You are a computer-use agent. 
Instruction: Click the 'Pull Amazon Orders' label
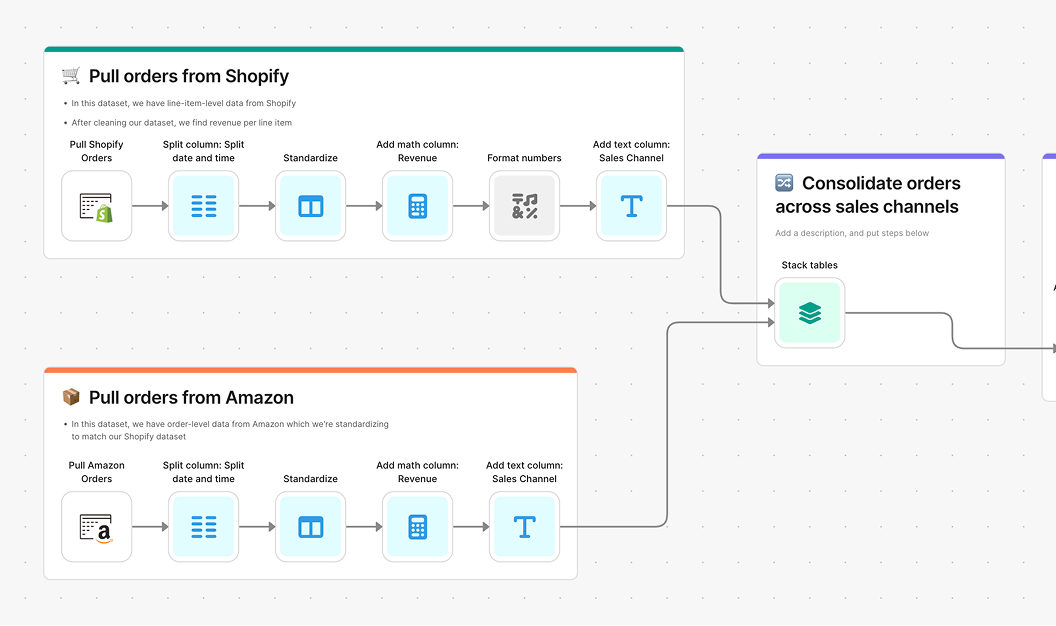point(96,473)
